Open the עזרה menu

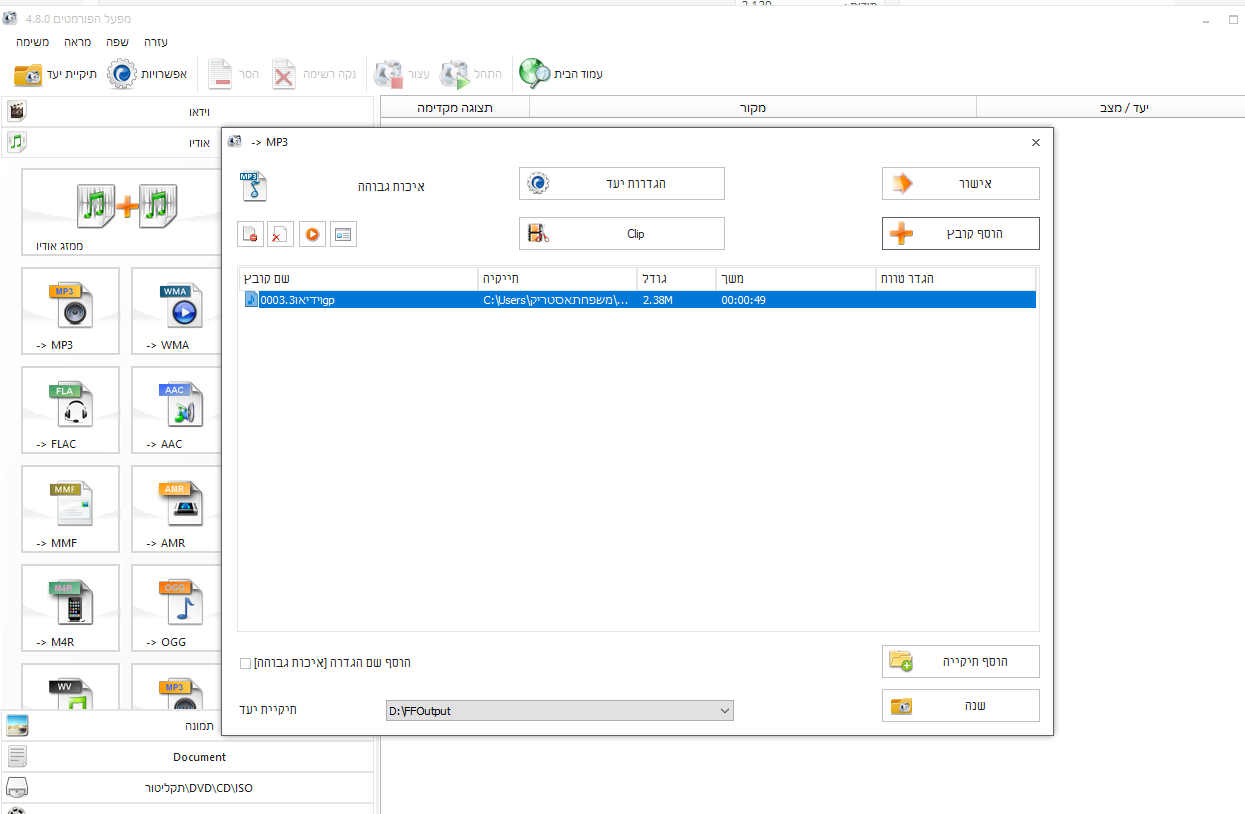click(x=155, y=42)
